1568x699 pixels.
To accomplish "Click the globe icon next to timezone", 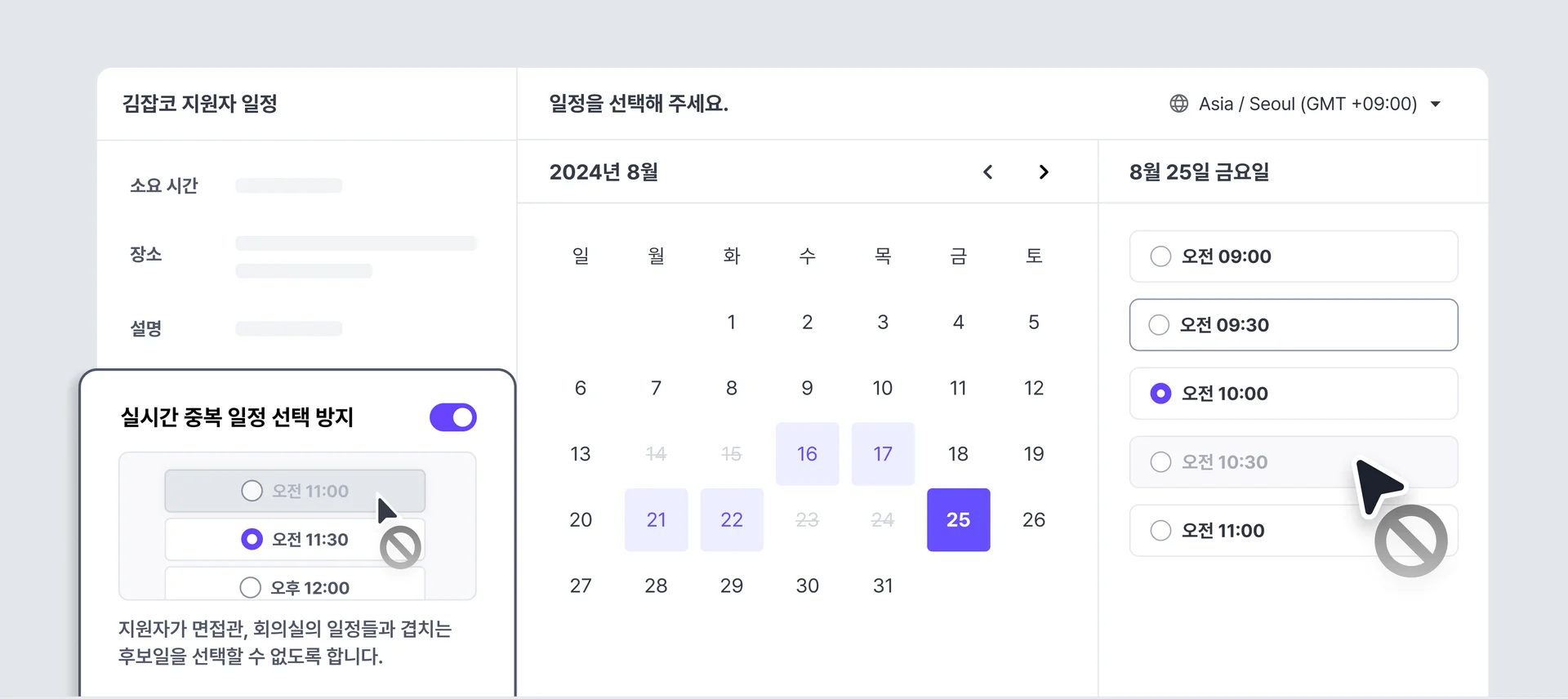I will [x=1178, y=104].
